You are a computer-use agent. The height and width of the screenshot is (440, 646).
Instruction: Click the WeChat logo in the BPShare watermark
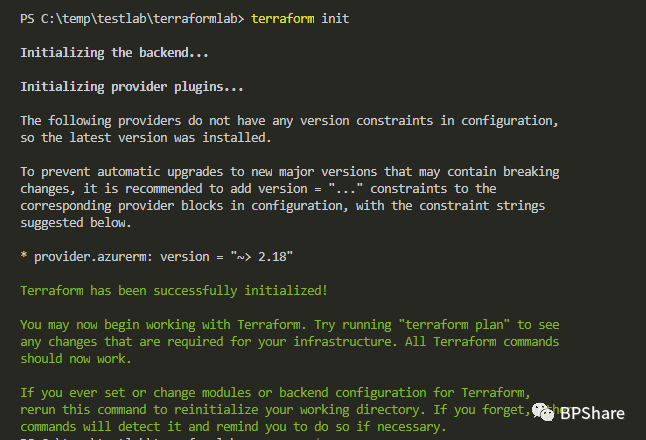pos(543,412)
